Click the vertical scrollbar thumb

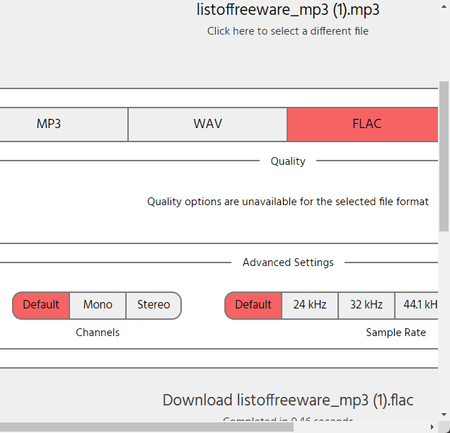[444, 156]
